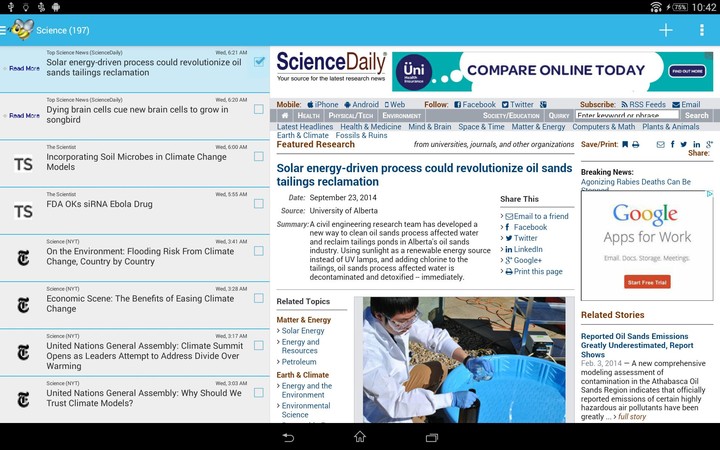
Task: Open the Quirky navbar tab
Action: click(x=559, y=116)
